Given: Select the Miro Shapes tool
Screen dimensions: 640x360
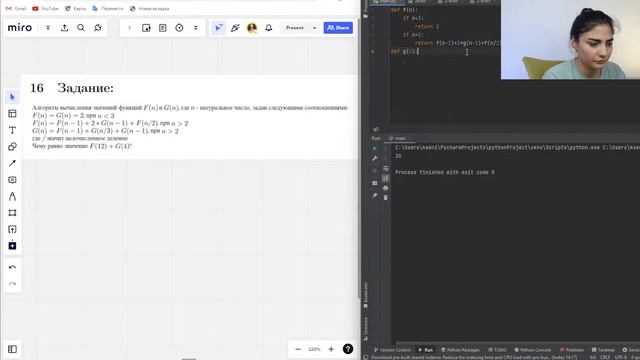Looking at the screenshot, I should (x=12, y=147).
